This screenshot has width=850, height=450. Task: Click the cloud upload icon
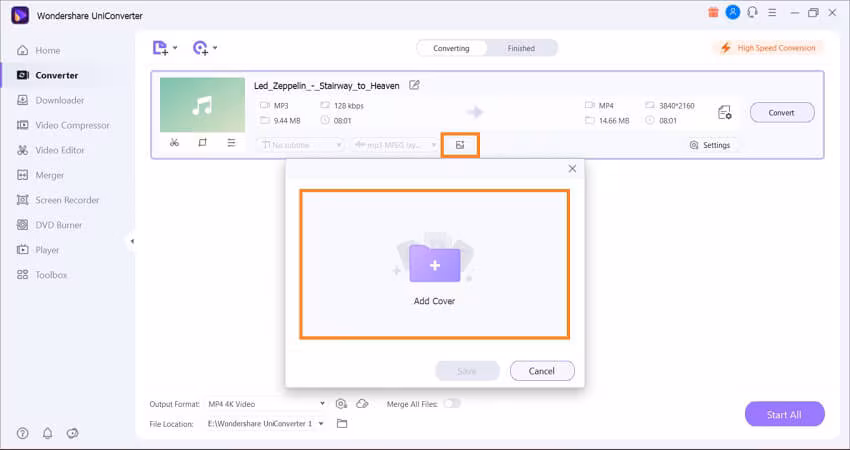(362, 404)
